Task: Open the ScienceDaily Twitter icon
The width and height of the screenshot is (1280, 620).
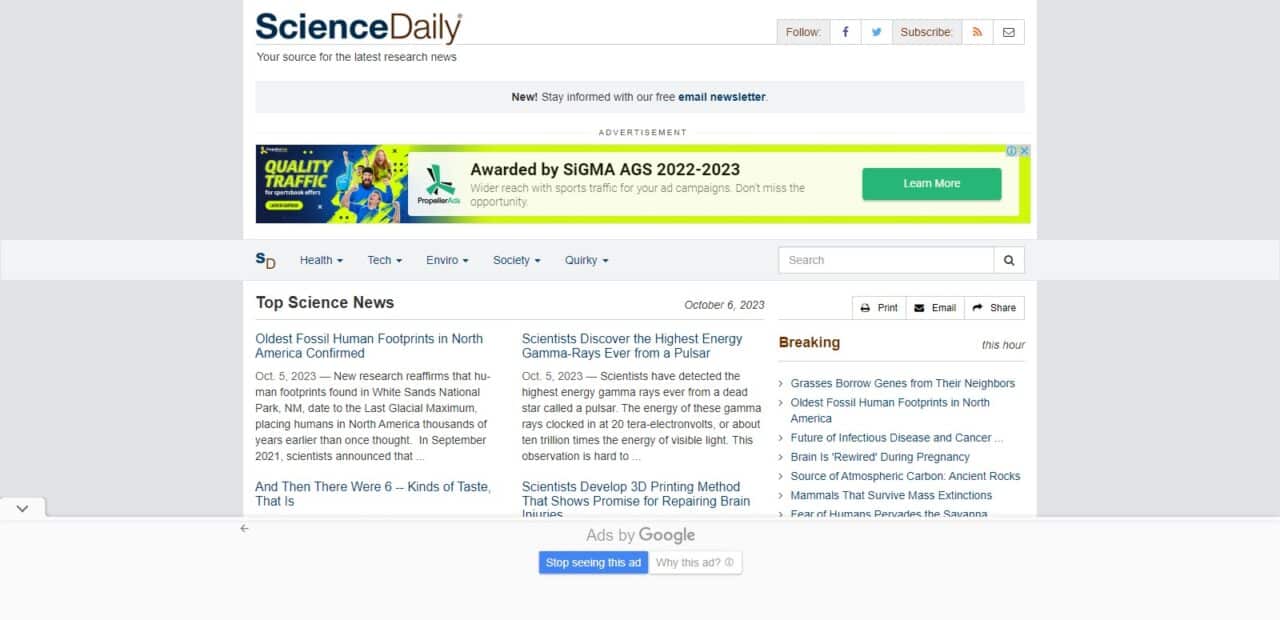Action: click(x=876, y=32)
